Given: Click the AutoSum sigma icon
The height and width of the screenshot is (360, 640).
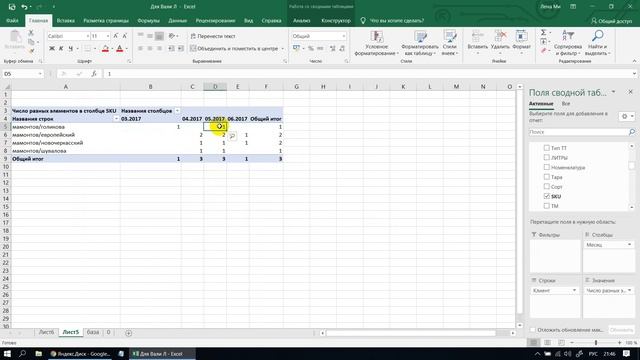Looking at the screenshot, I should pyautogui.click(x=543, y=32).
